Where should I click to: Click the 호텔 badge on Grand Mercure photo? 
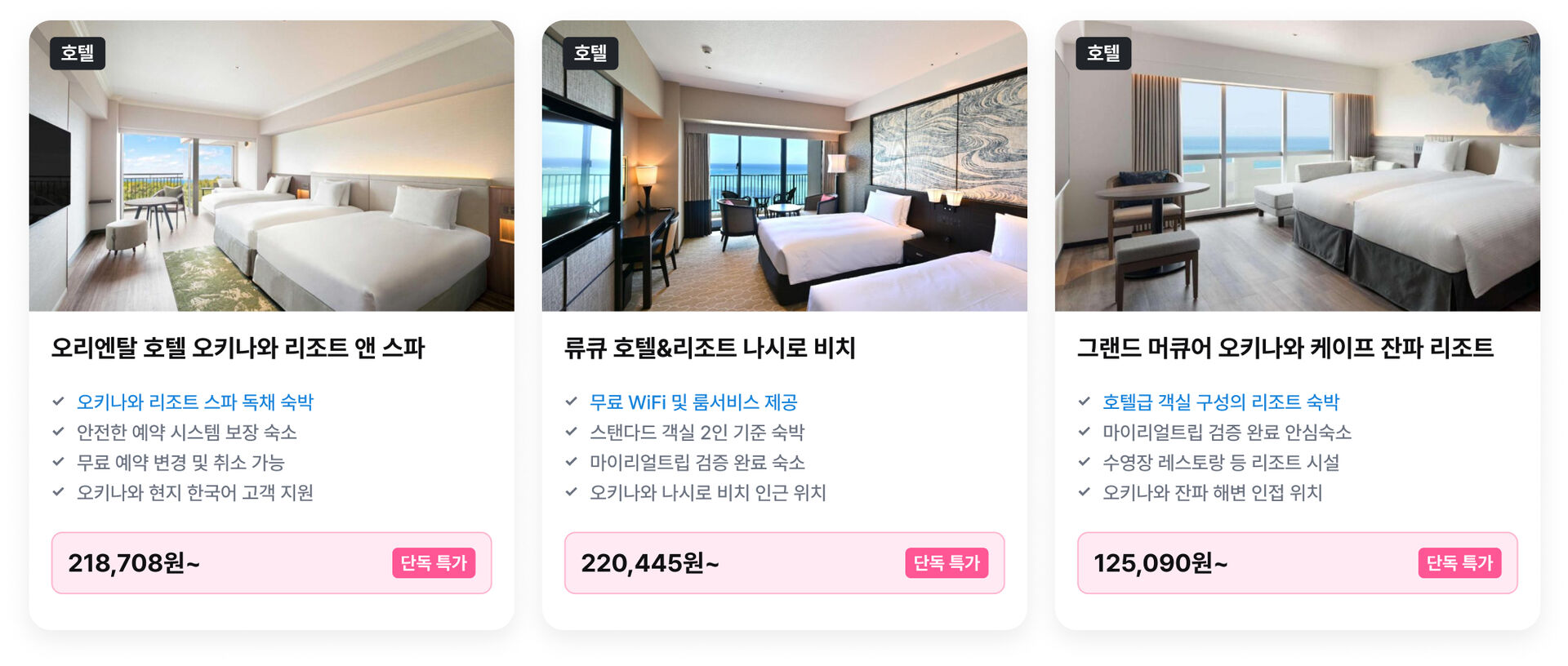[1103, 53]
